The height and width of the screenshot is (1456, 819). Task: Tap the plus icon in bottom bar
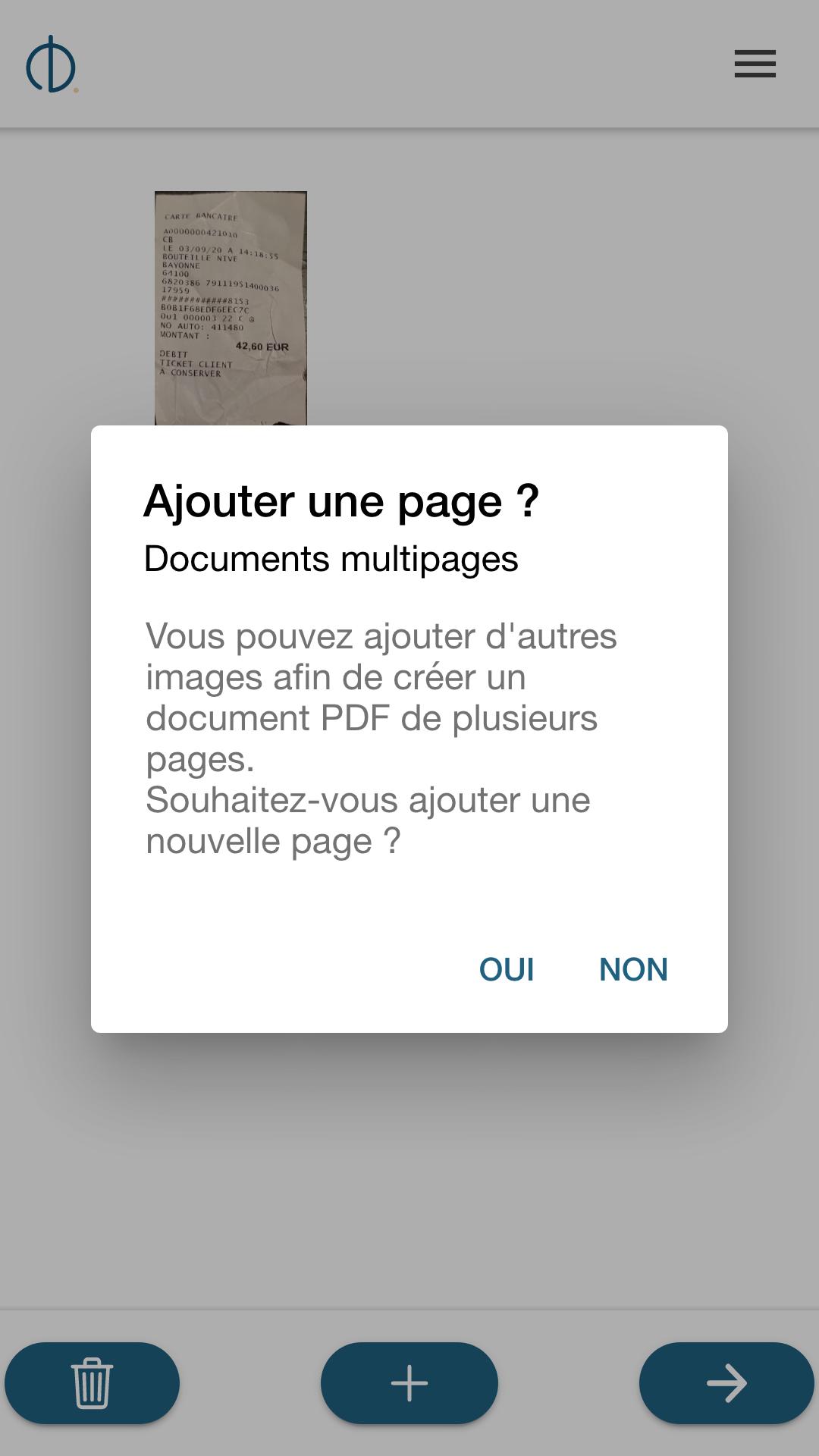(409, 1383)
